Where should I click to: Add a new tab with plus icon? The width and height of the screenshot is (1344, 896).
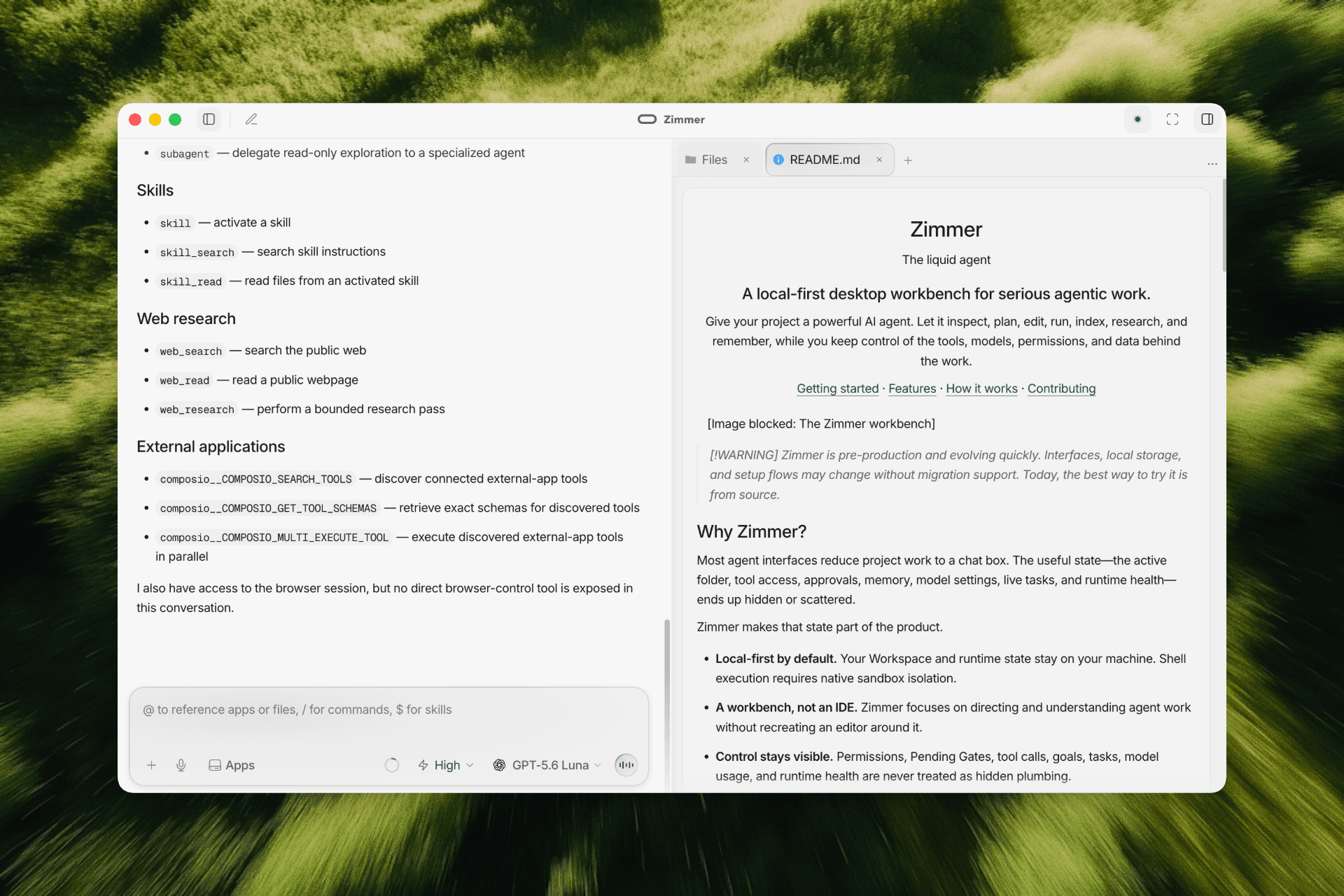(x=908, y=160)
